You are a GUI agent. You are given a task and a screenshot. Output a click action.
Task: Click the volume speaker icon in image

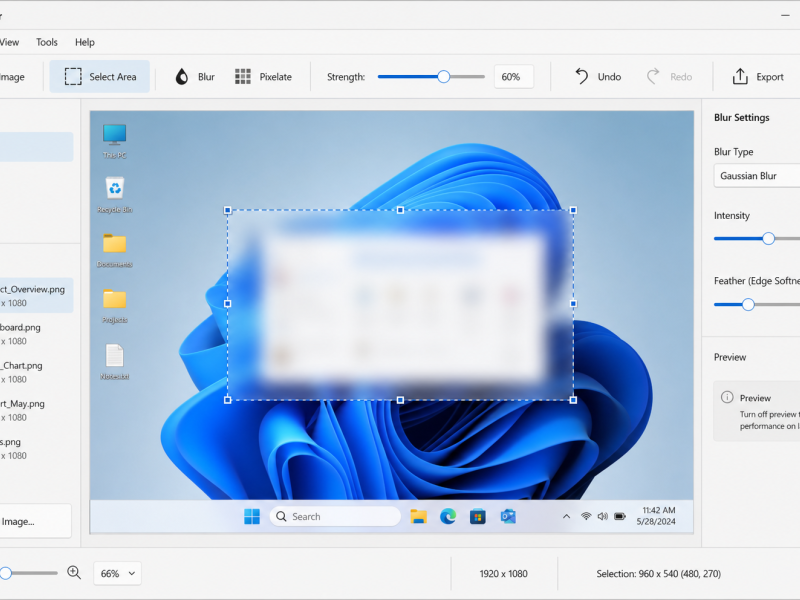[603, 516]
